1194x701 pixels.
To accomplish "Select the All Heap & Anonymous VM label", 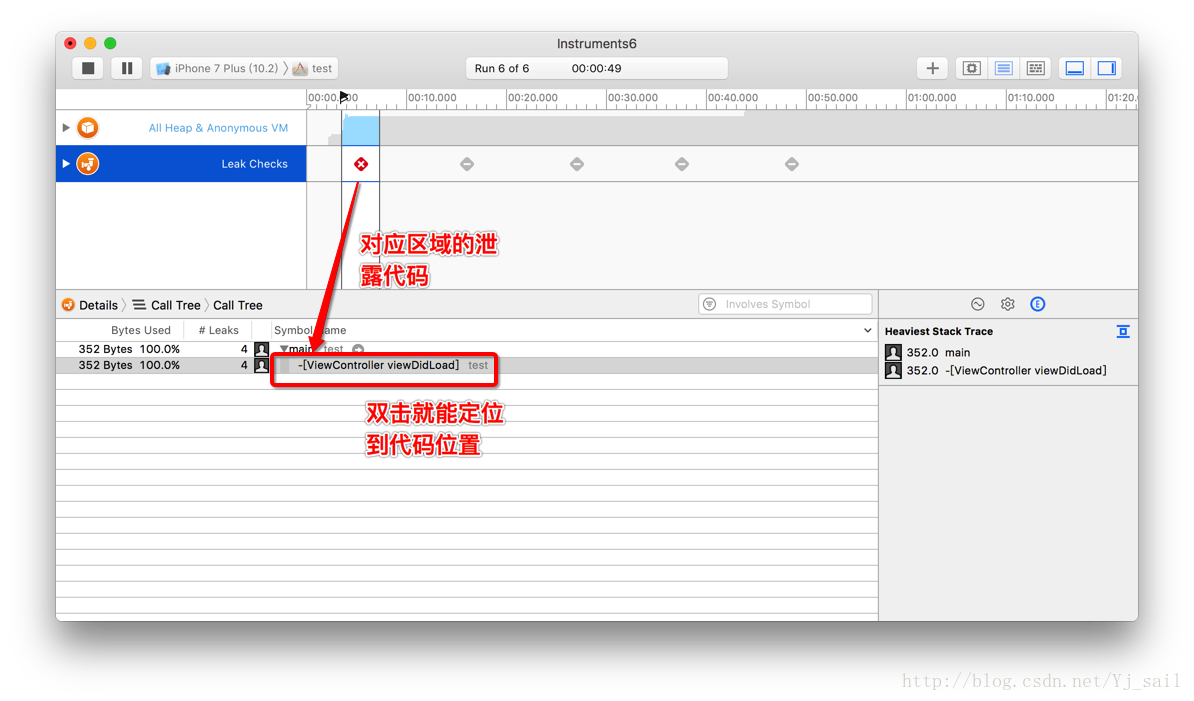I will point(218,128).
